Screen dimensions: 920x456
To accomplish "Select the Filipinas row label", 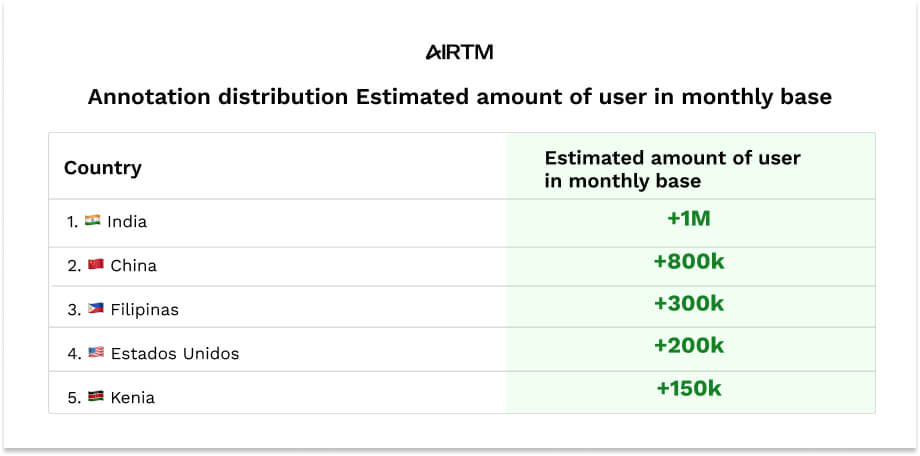I will click(145, 310).
